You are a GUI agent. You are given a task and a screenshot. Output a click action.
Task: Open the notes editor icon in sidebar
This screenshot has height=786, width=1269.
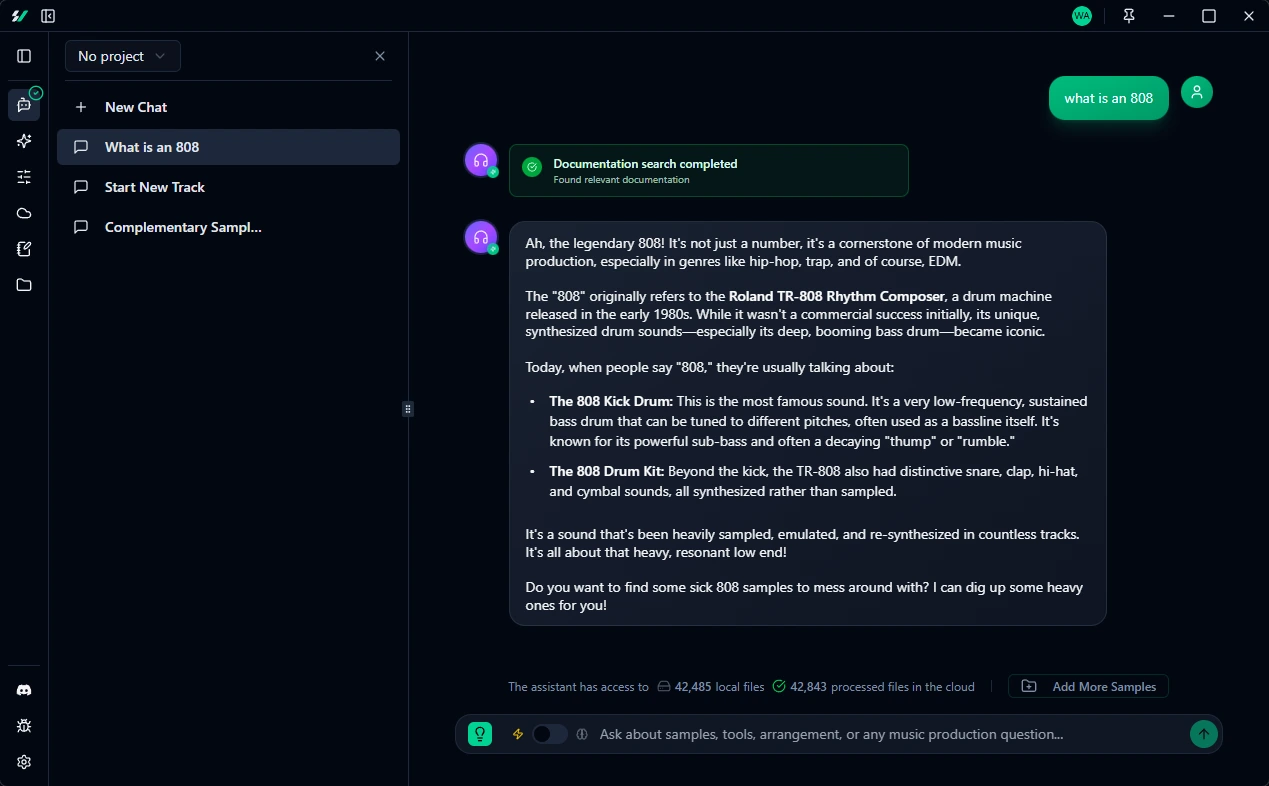(x=24, y=249)
